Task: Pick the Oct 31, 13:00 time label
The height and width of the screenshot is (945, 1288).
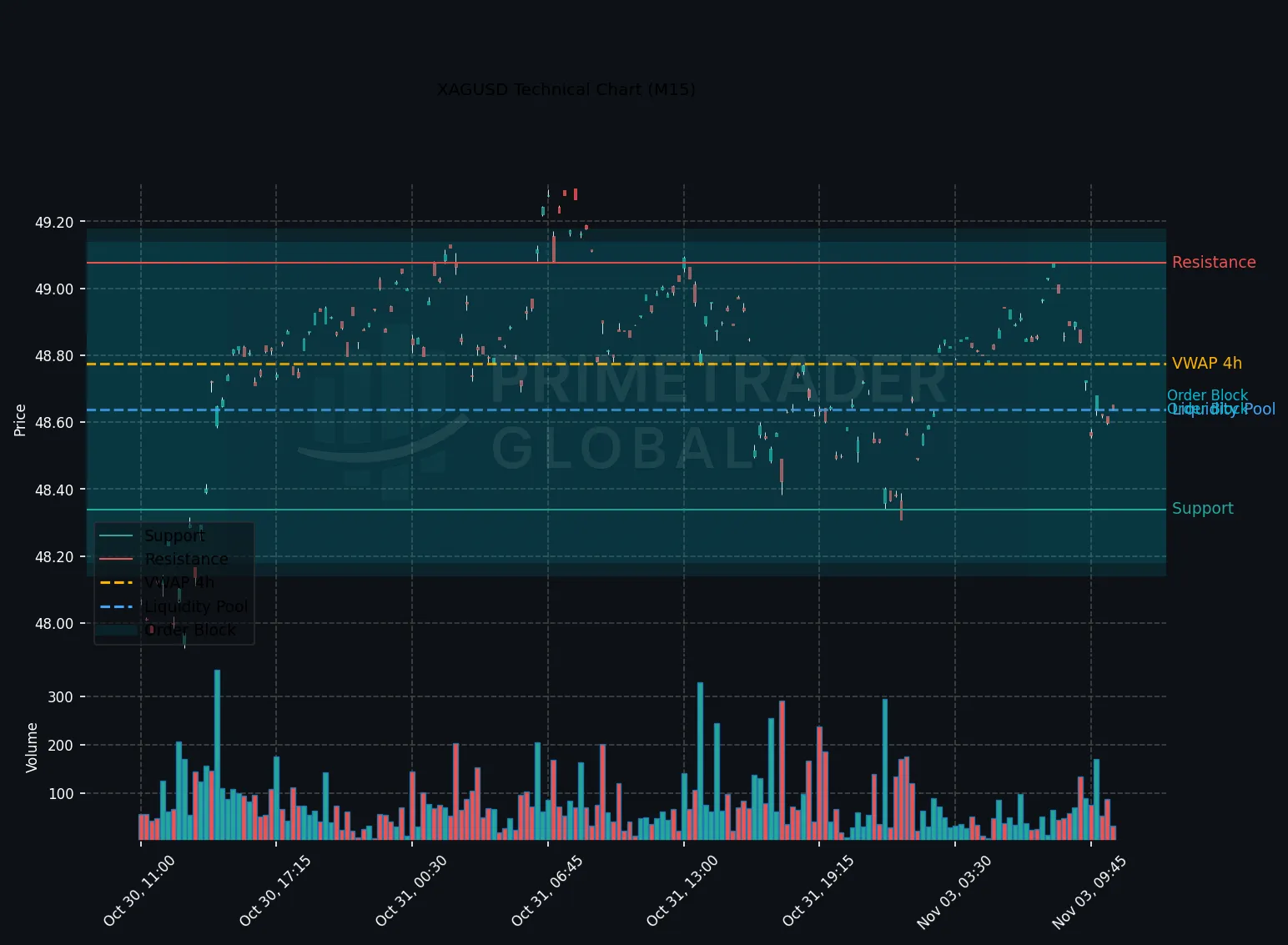Action: point(682,891)
